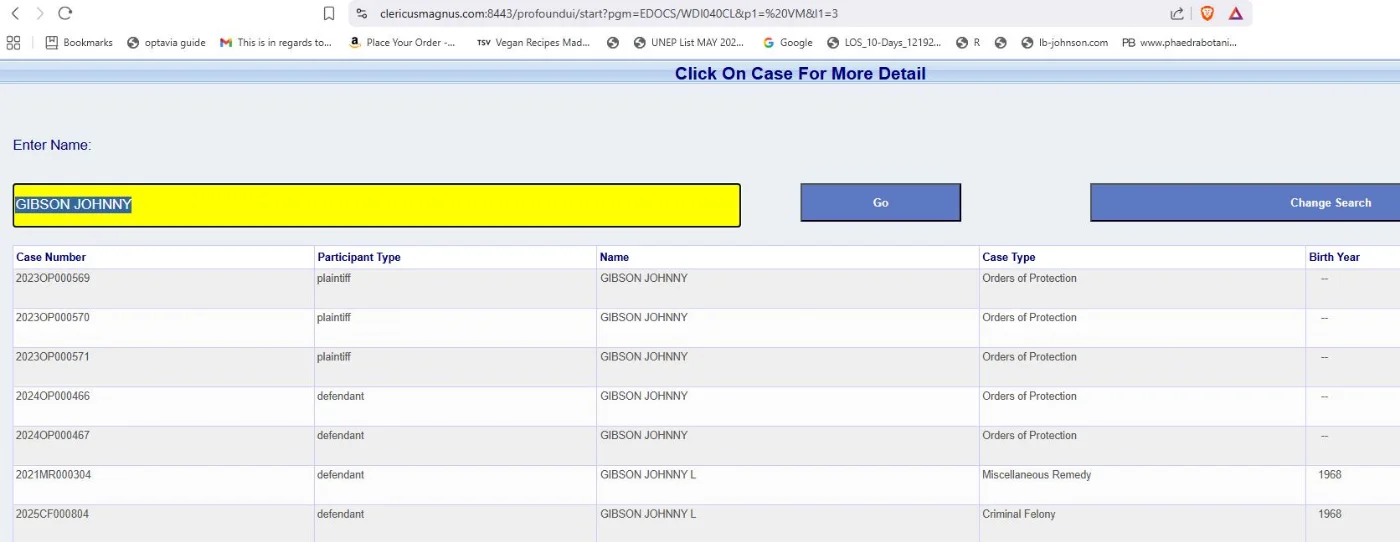Open Brave Shields lion icon
The width and height of the screenshot is (1400, 542).
click(x=1207, y=13)
